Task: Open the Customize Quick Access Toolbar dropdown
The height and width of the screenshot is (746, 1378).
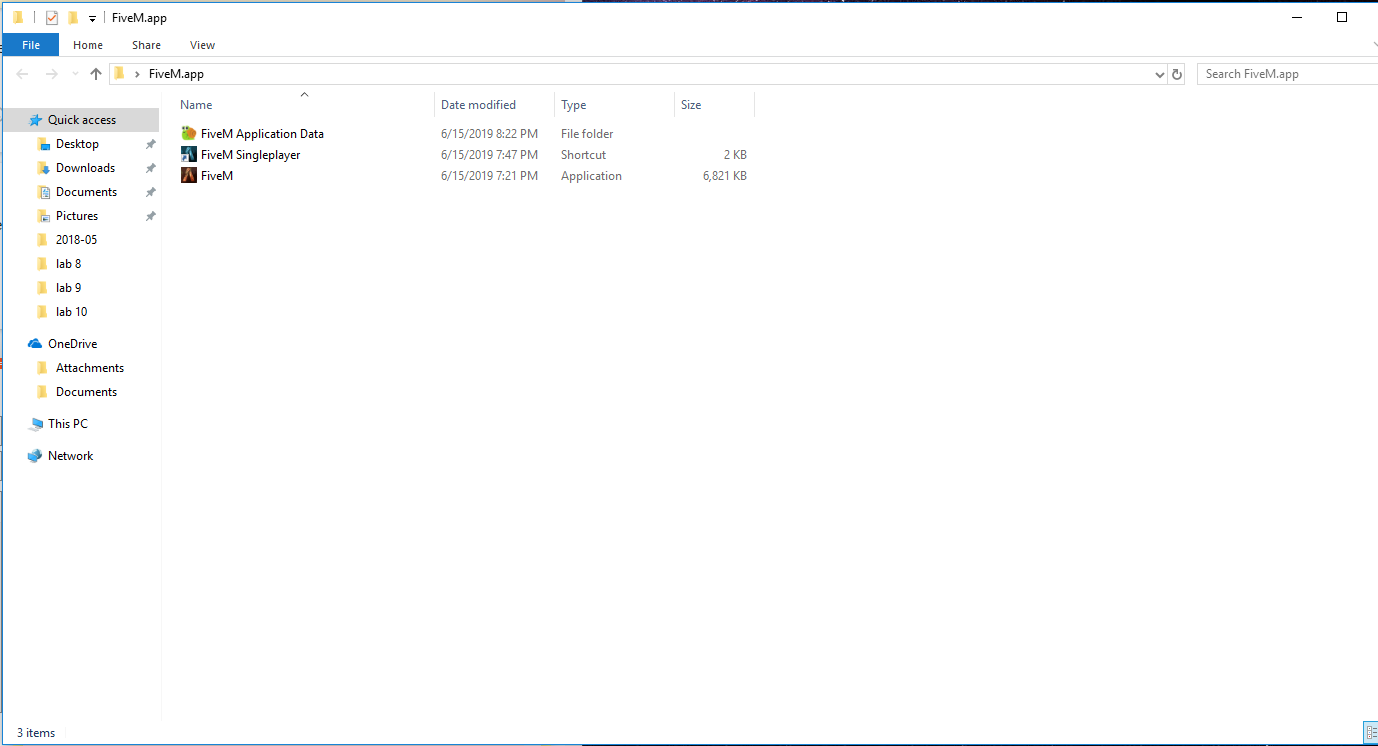Action: (92, 19)
